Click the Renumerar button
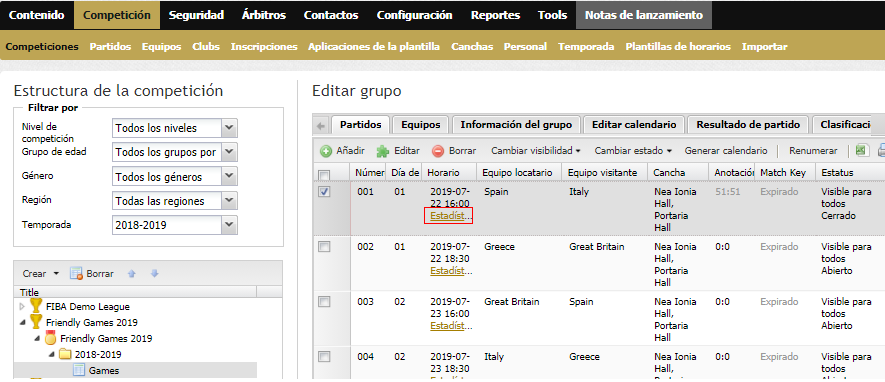Image resolution: width=885 pixels, height=382 pixels. pos(813,151)
